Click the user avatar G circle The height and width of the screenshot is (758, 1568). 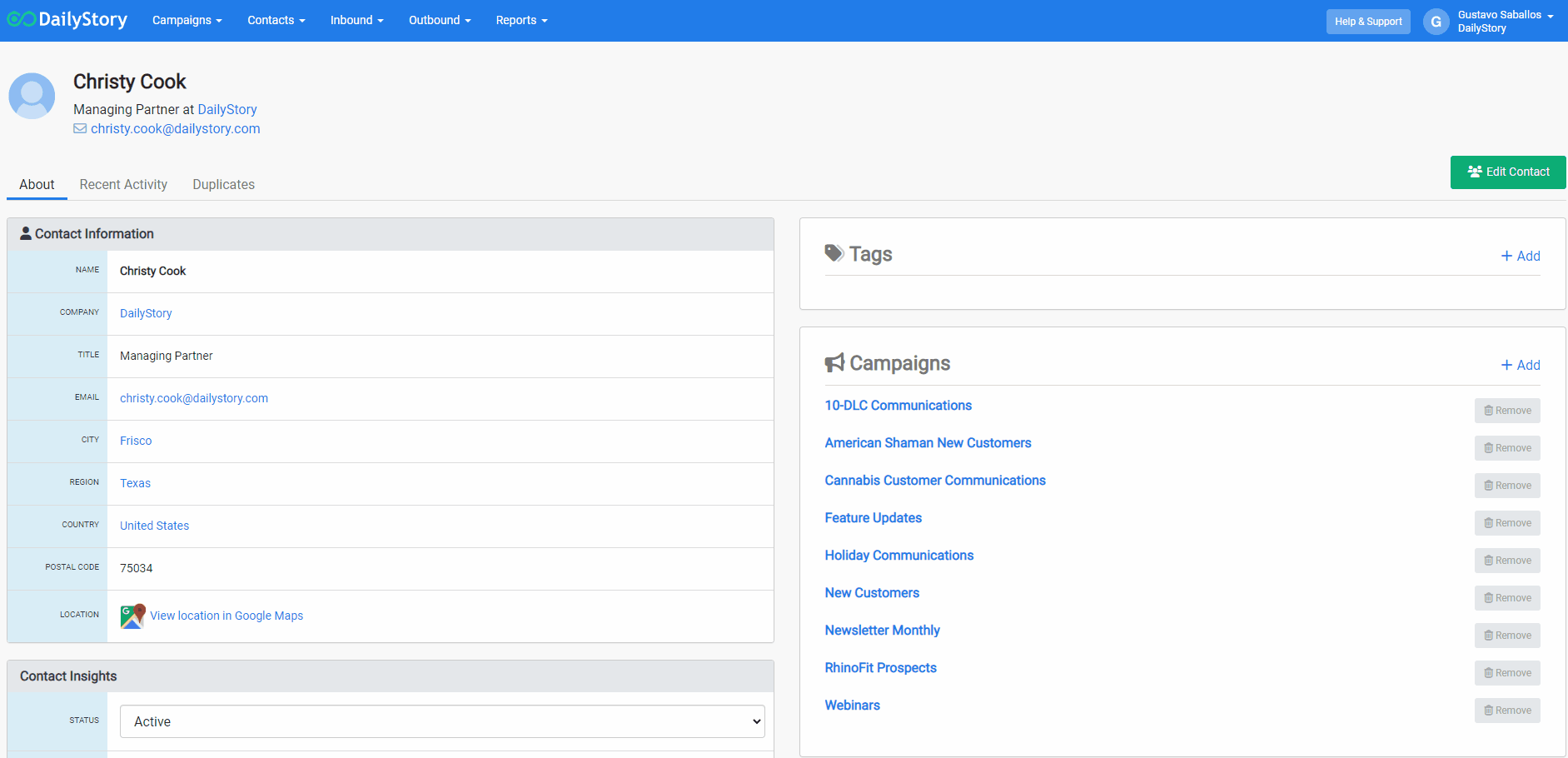point(1436,22)
